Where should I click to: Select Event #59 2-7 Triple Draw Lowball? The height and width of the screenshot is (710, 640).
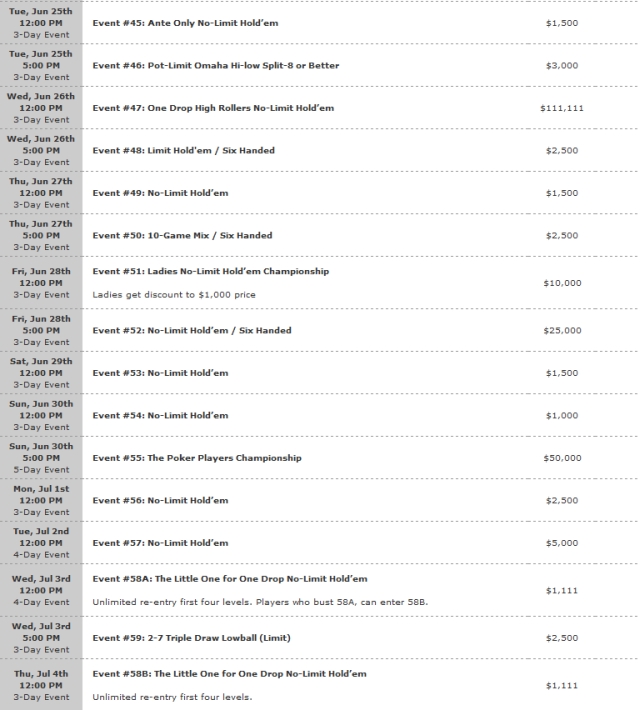tap(192, 638)
